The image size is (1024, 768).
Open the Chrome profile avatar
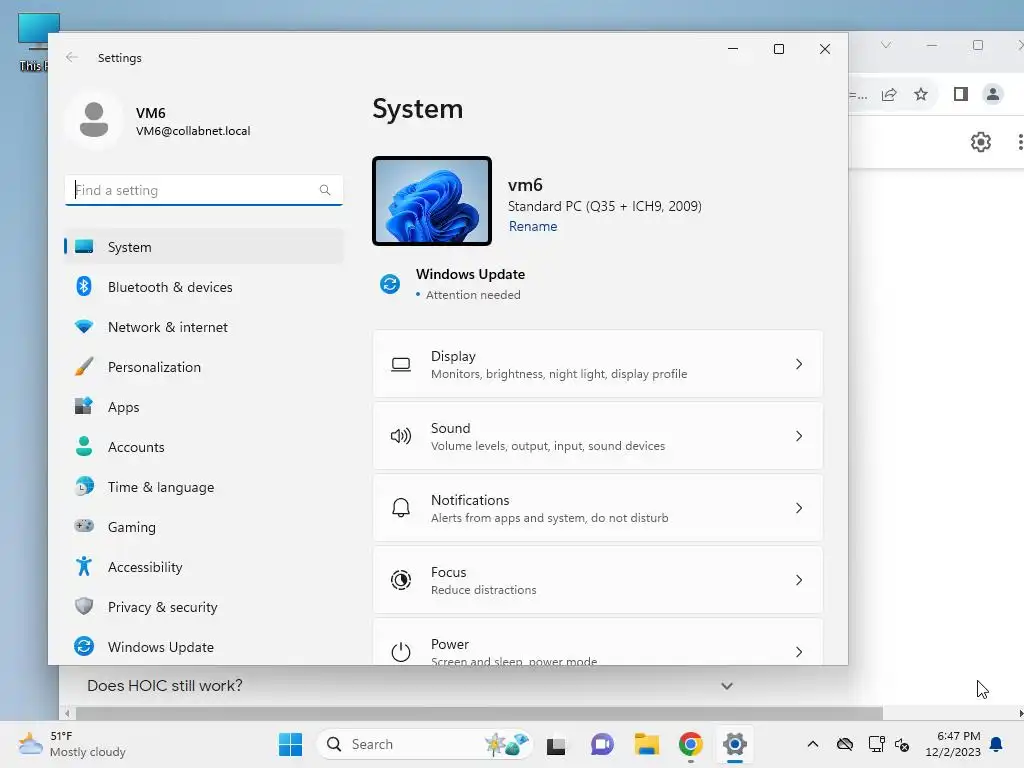coord(993,94)
